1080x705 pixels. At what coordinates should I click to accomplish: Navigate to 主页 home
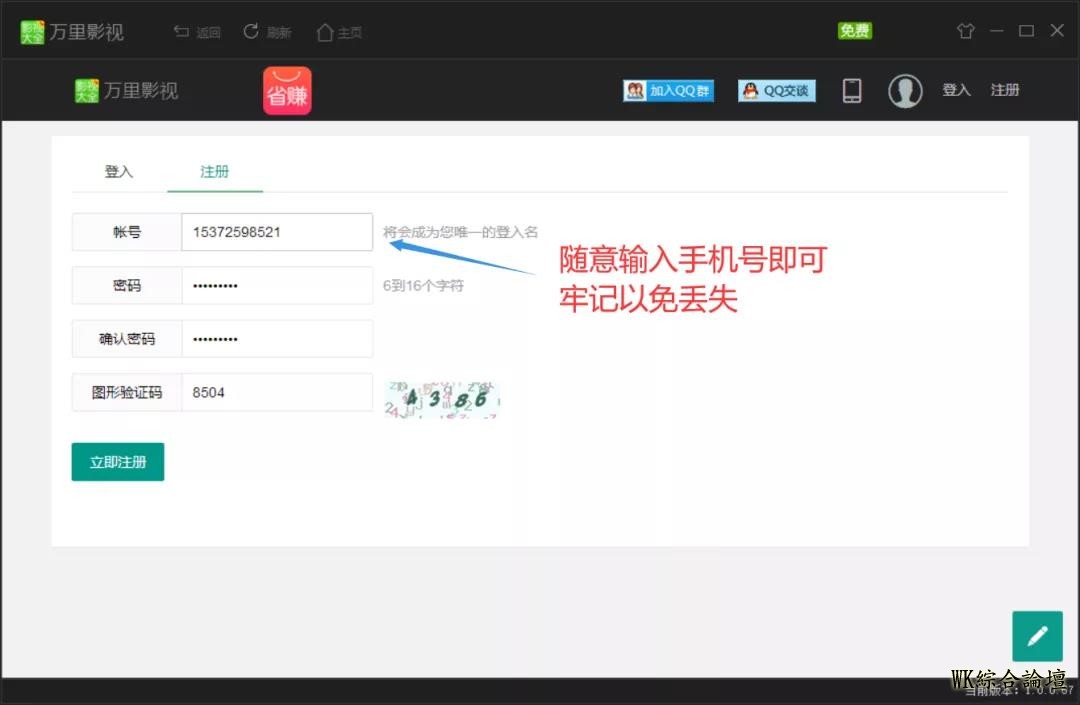(x=339, y=32)
